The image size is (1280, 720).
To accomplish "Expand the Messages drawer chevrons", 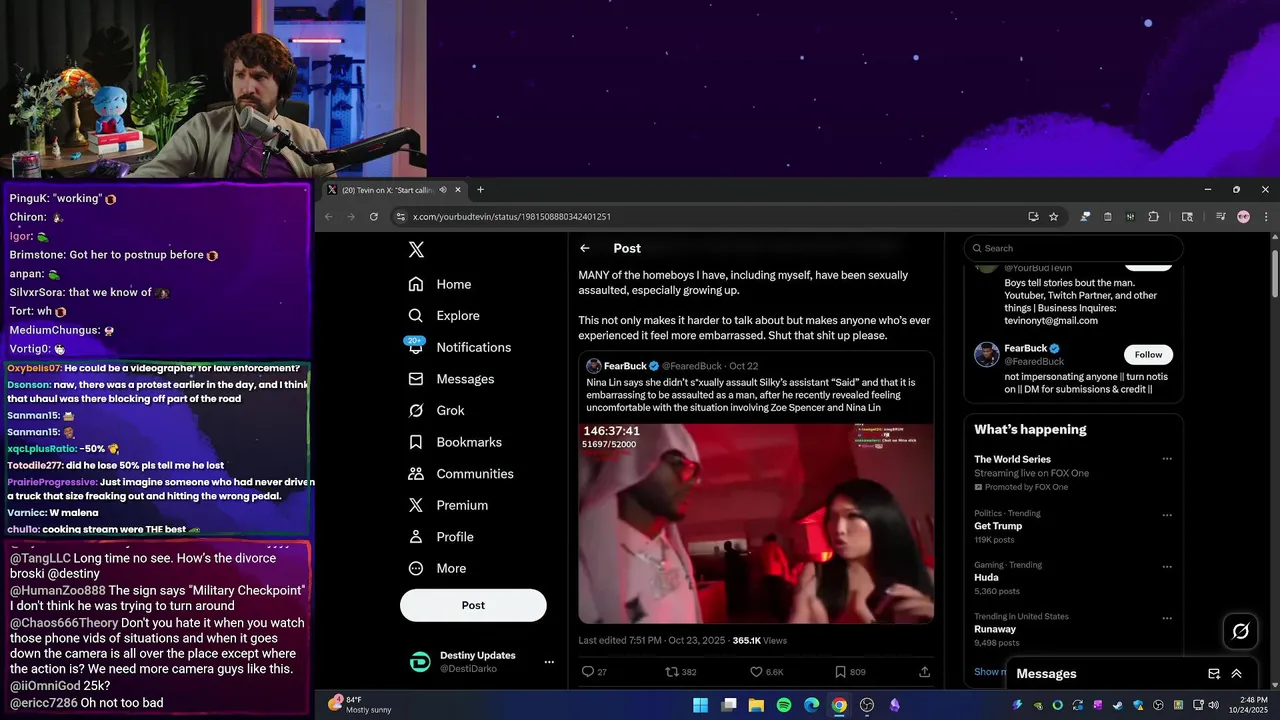I will pyautogui.click(x=1236, y=674).
